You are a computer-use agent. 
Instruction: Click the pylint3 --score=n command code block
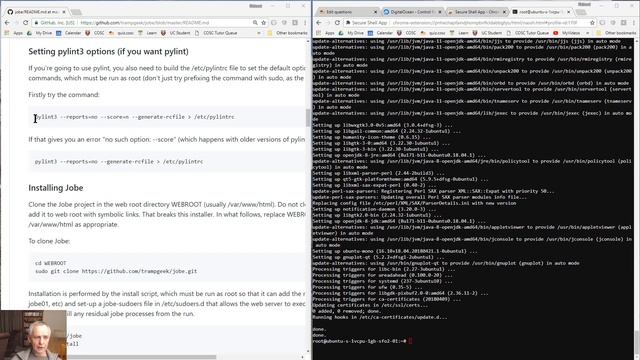click(167, 117)
